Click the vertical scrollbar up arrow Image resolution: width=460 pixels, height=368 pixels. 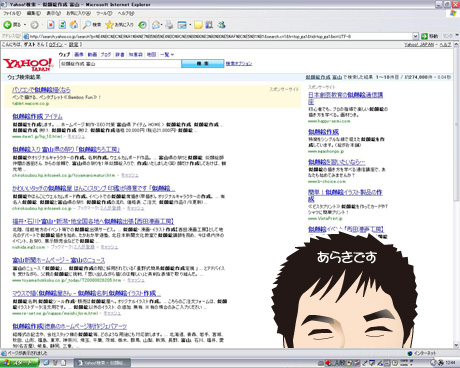click(456, 44)
